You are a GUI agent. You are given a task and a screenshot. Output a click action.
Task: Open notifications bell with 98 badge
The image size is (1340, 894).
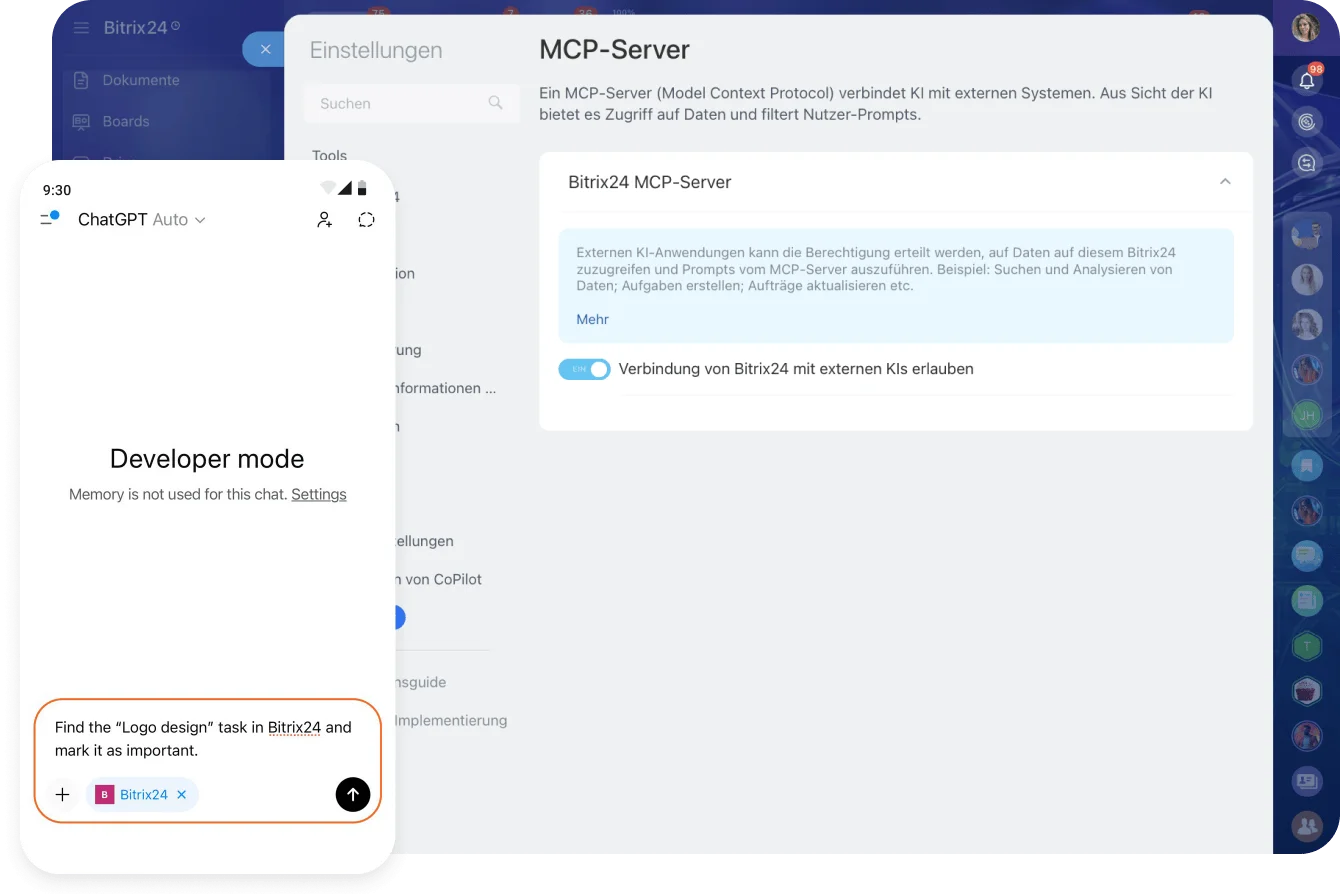point(1306,80)
